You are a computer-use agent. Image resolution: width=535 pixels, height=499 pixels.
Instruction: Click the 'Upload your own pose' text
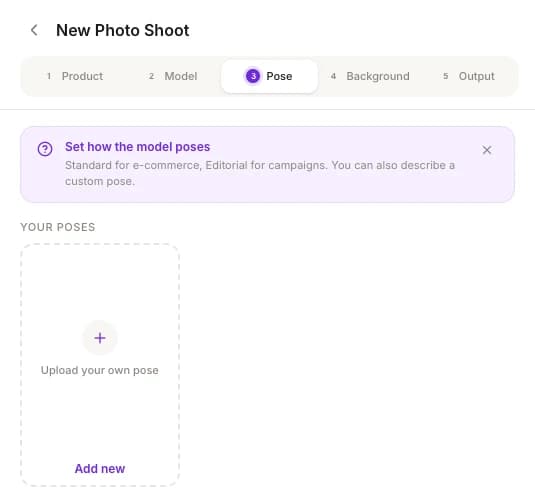tap(100, 370)
